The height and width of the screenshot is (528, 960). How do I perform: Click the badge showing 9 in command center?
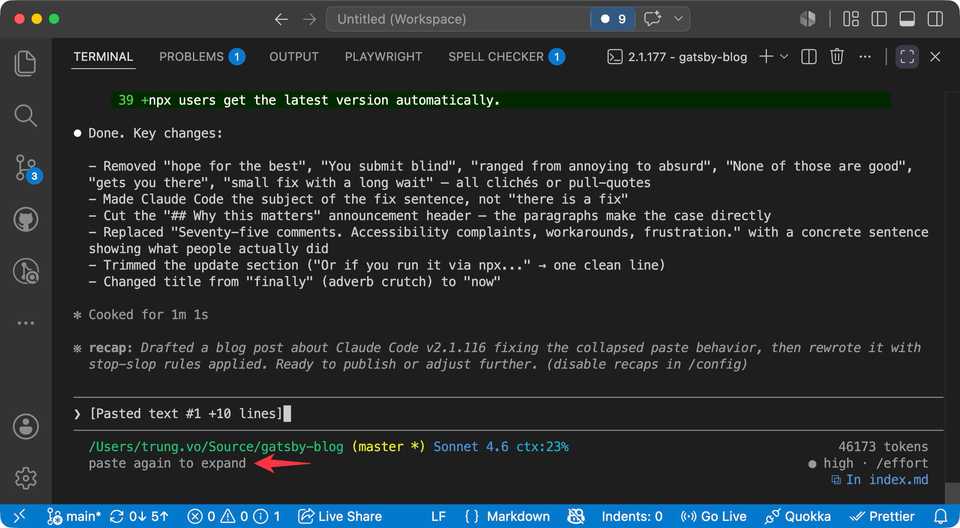point(613,19)
